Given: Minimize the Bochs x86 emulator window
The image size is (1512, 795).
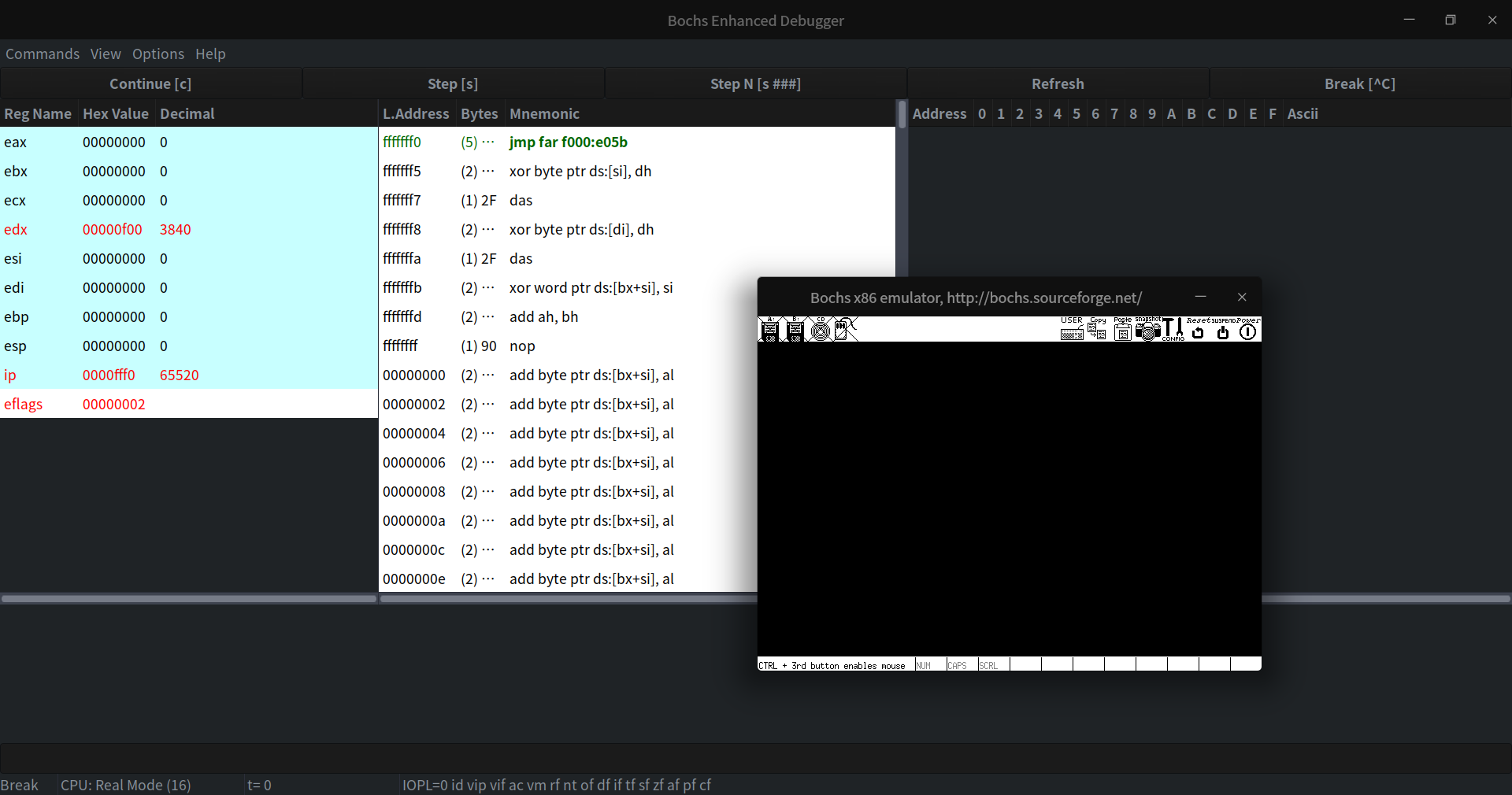Looking at the screenshot, I should coord(1201,297).
